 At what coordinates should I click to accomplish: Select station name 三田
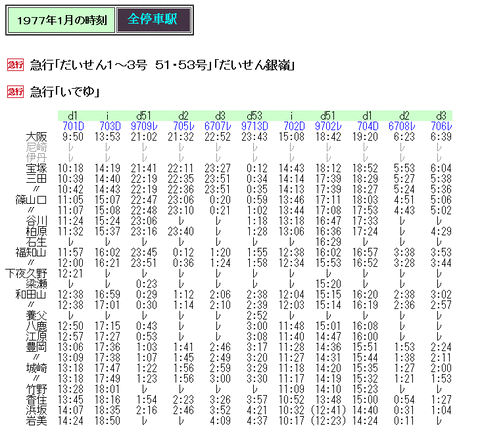pyautogui.click(x=36, y=179)
